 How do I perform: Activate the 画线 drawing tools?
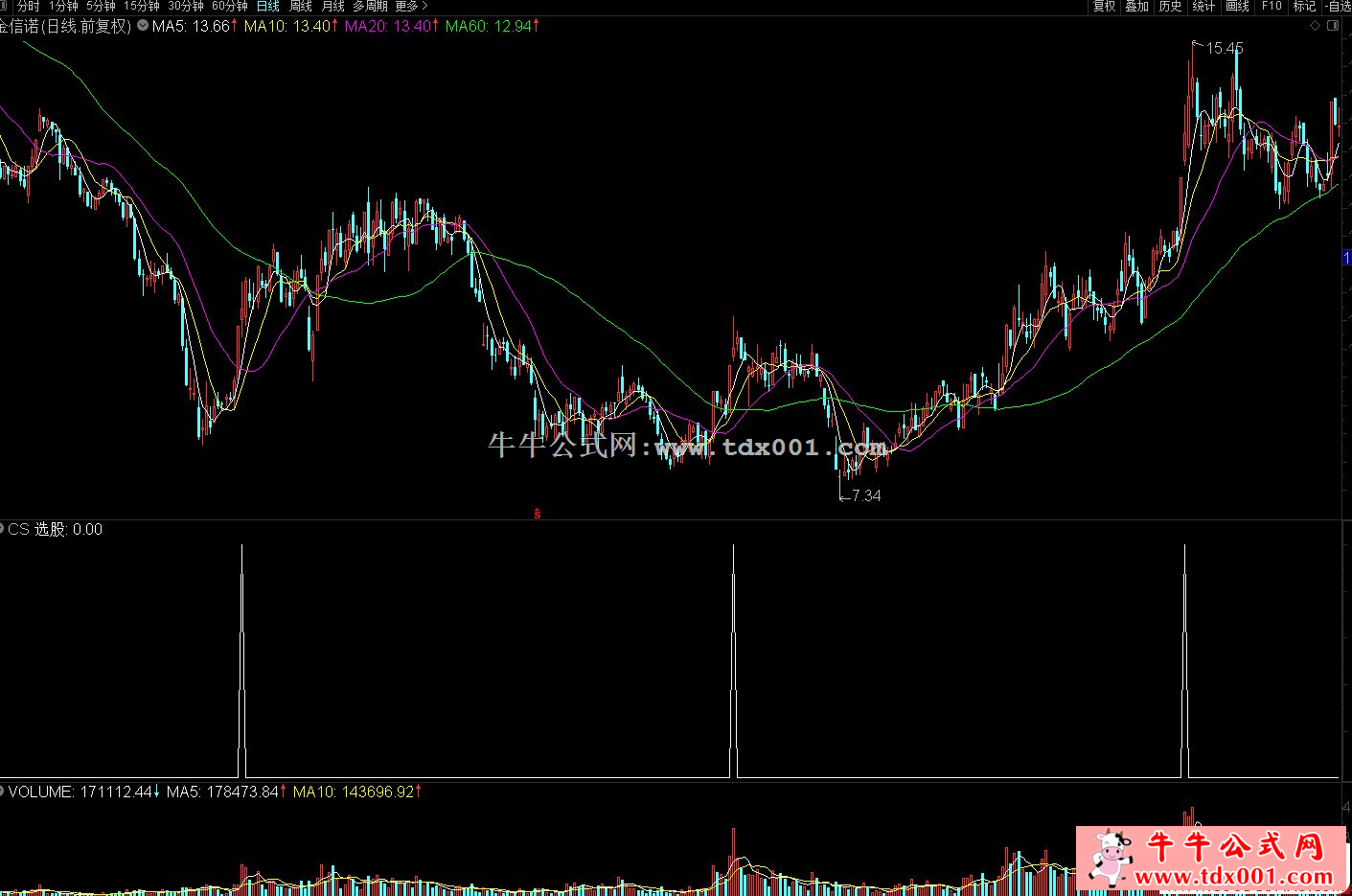click(x=1238, y=7)
